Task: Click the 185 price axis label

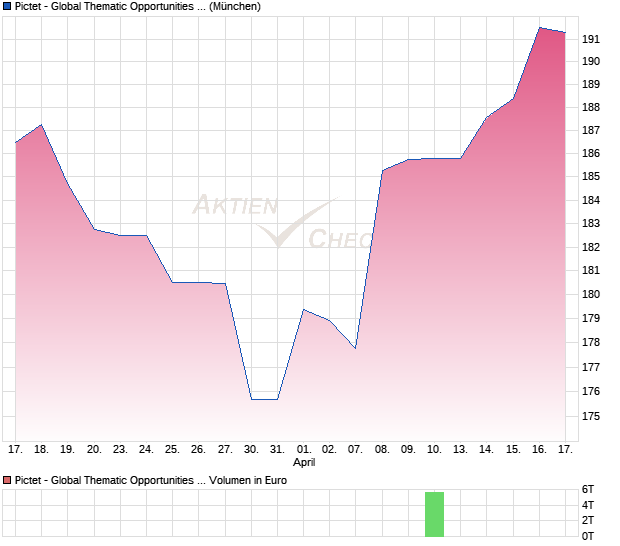Action: (591, 176)
